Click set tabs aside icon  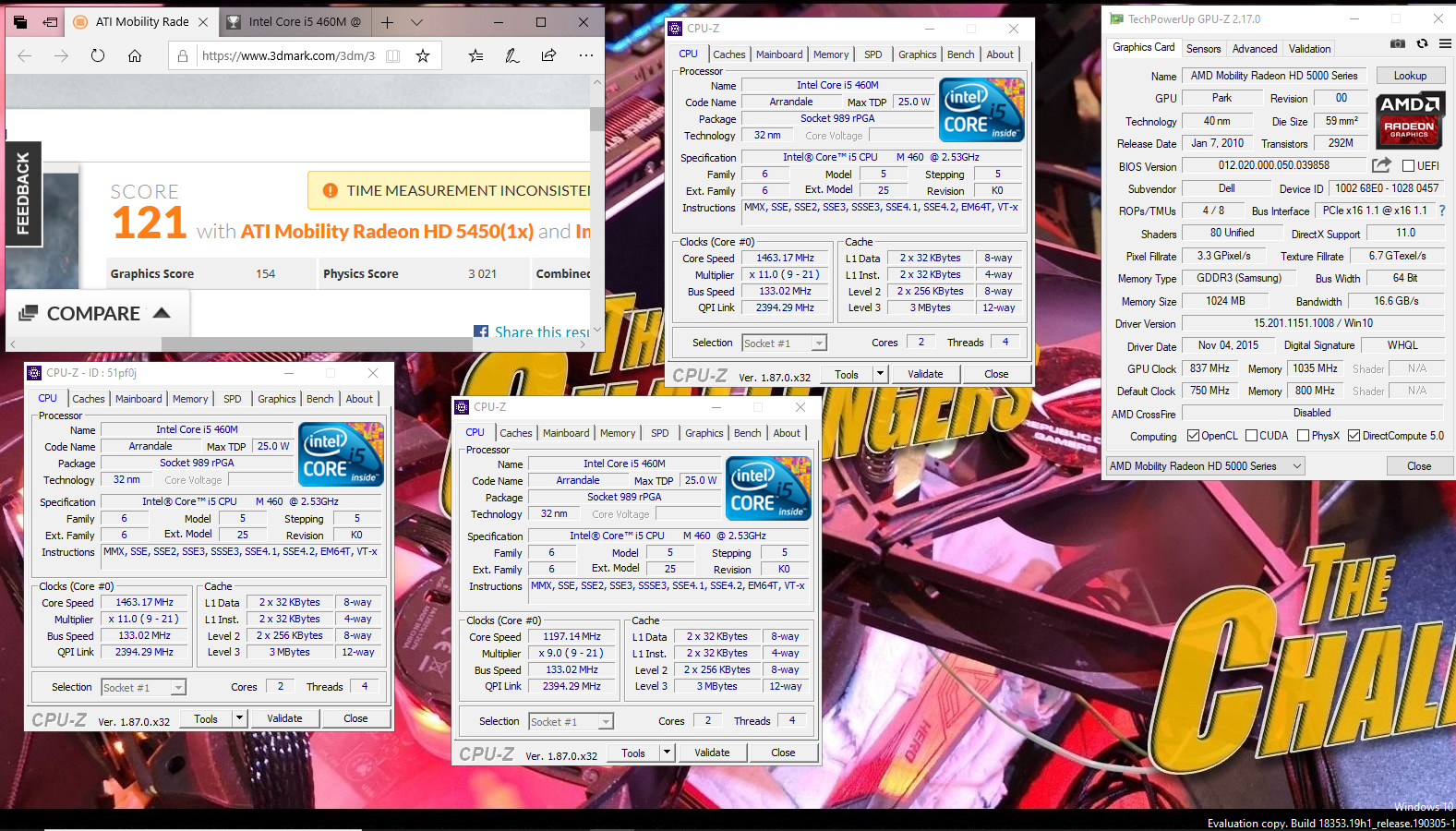[x=51, y=21]
